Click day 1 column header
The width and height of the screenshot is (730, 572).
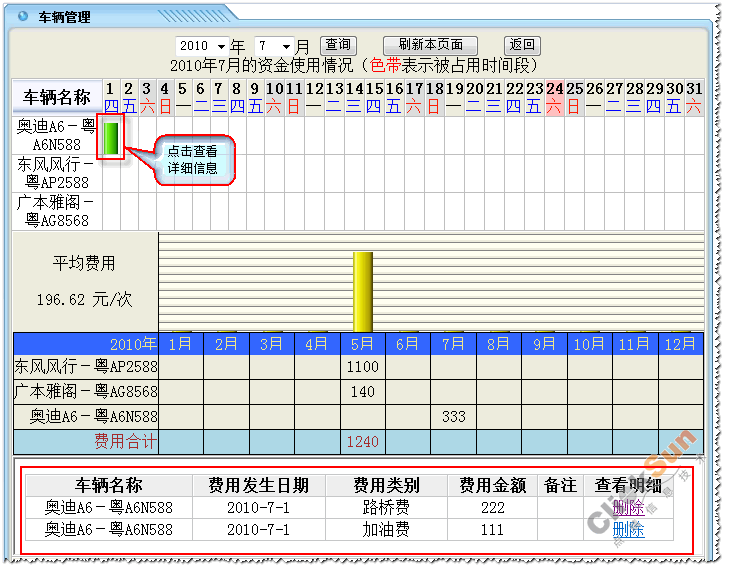click(x=111, y=97)
